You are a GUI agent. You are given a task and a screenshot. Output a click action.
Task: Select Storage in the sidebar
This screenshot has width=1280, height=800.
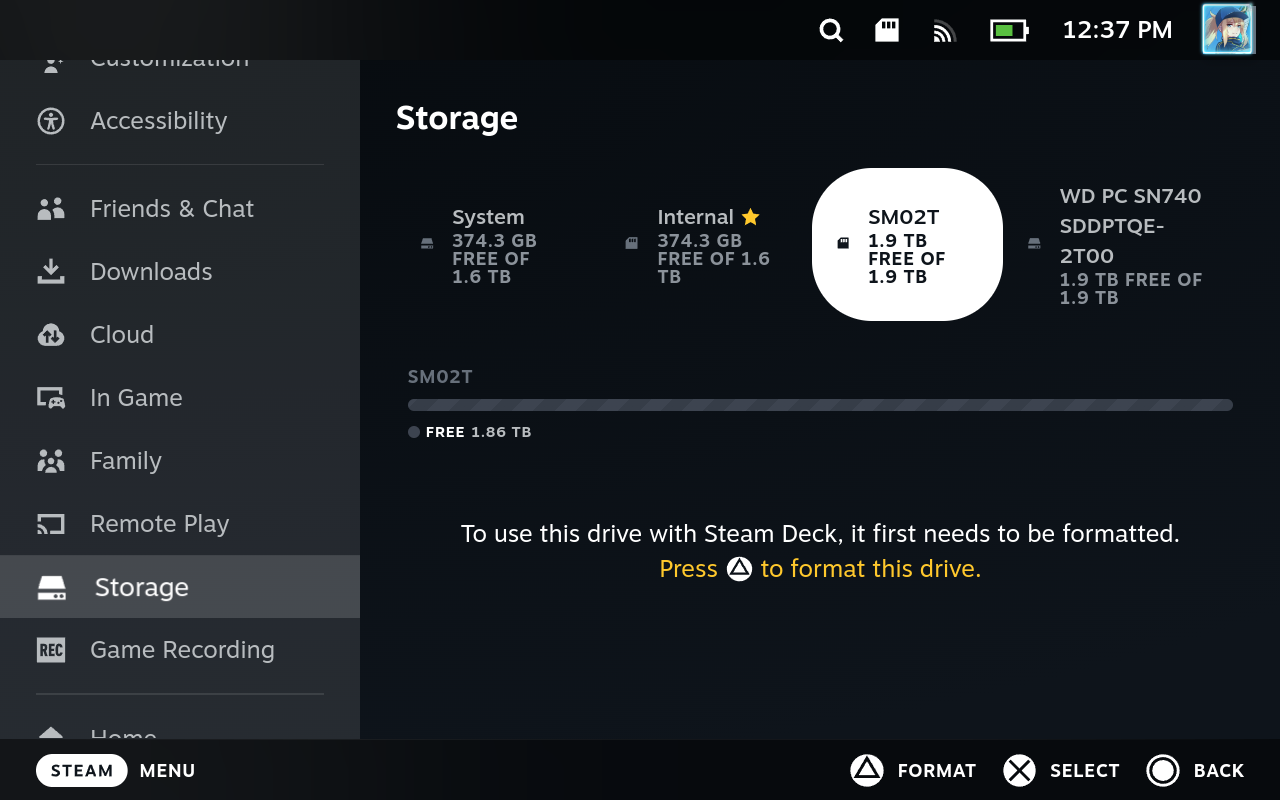pyautogui.click(x=141, y=587)
